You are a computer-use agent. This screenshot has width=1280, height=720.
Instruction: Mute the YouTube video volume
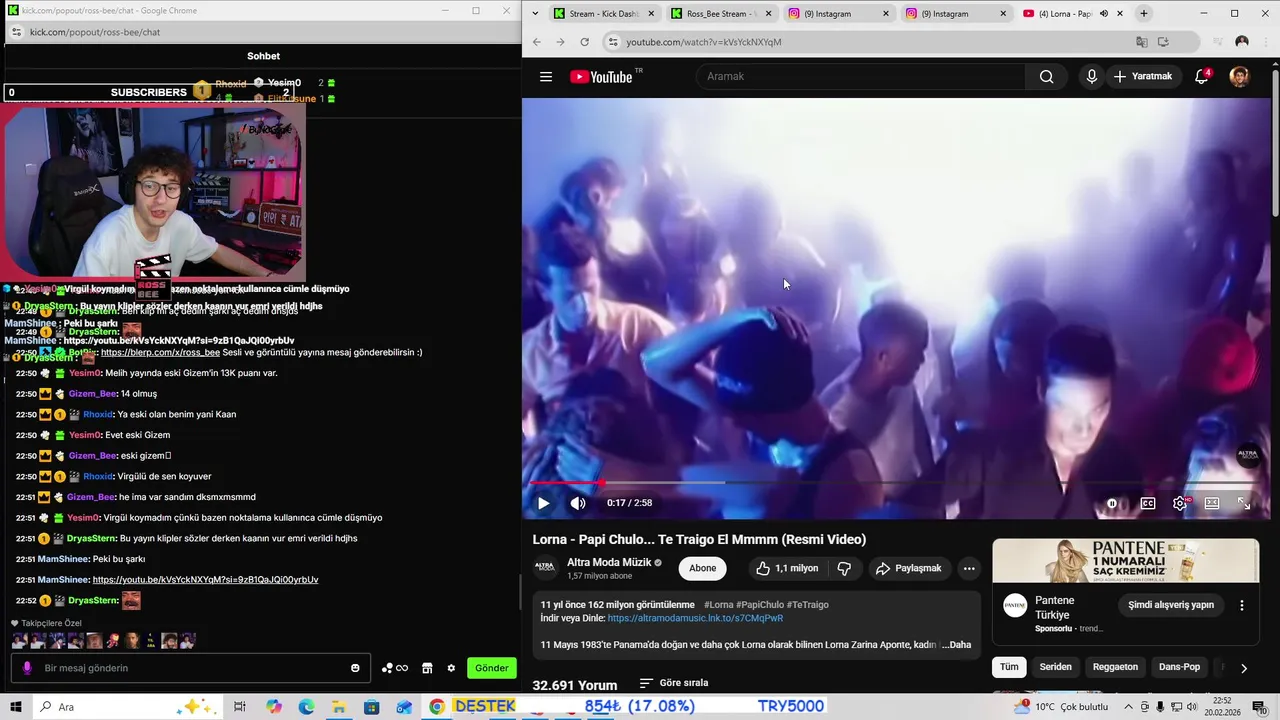tap(578, 503)
